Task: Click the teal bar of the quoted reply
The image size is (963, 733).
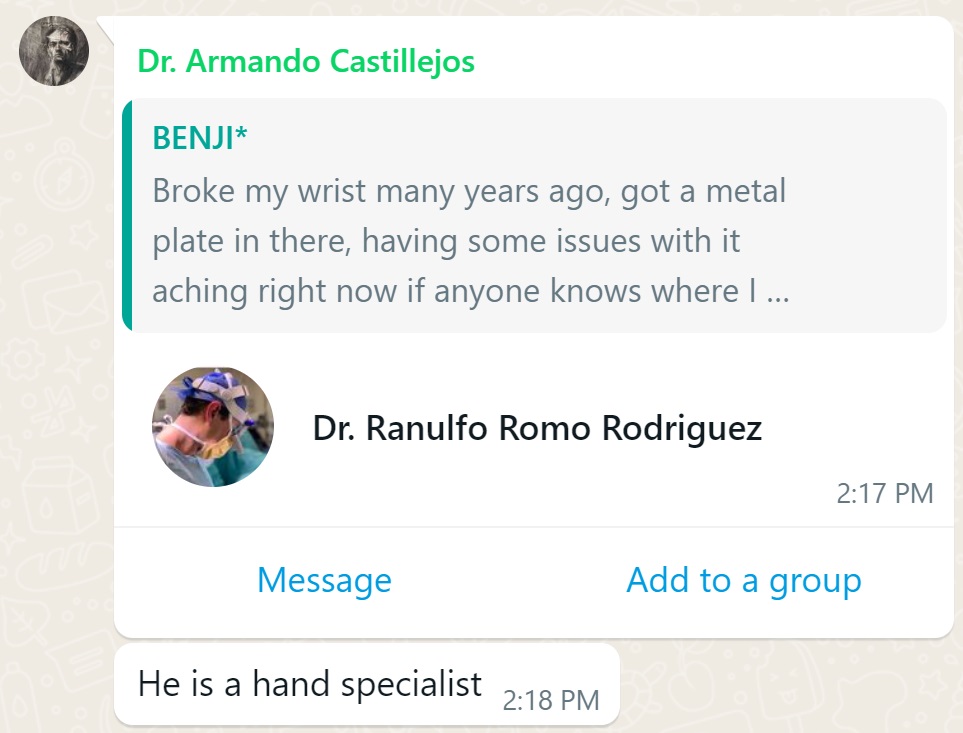Action: [x=127, y=215]
